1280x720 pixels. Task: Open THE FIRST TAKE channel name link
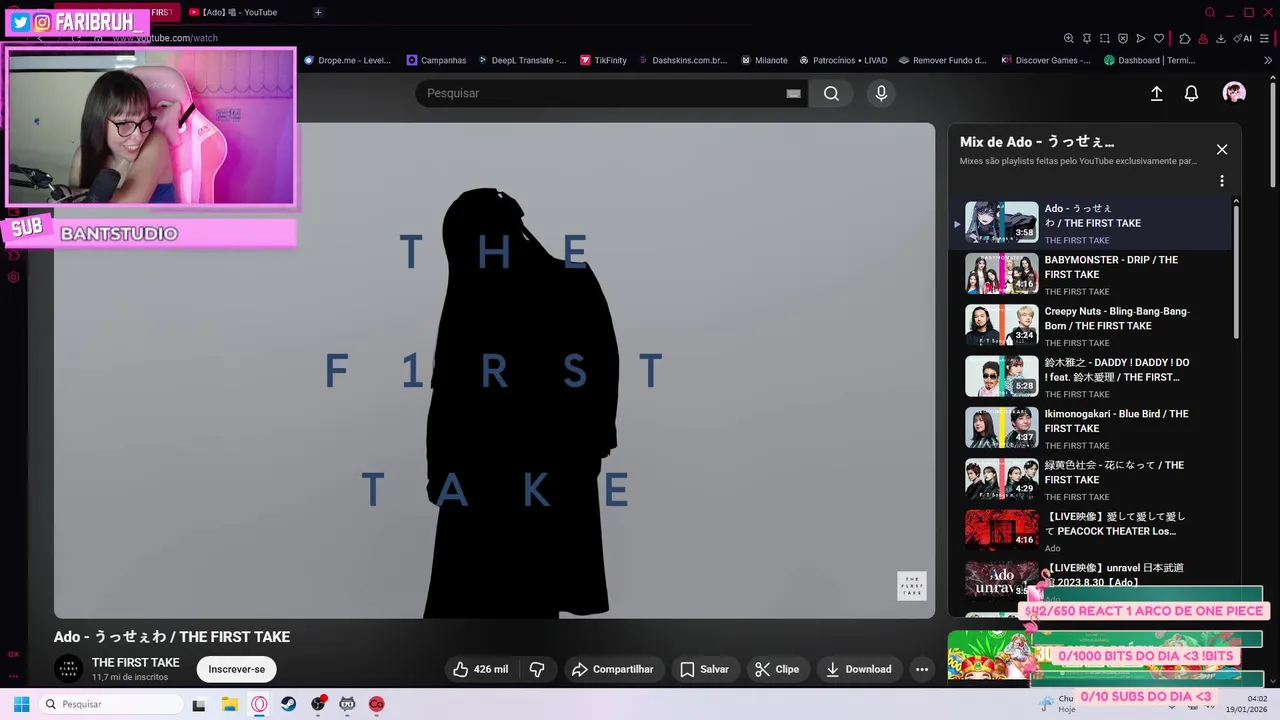point(136,662)
